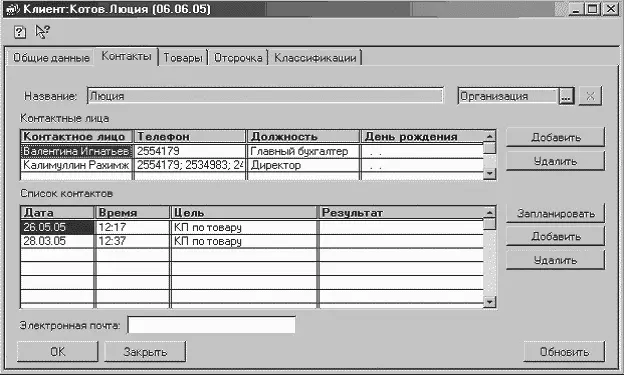Screen dimensions: 624x375
Task: Activate the context help cursor icon
Action: click(42, 31)
